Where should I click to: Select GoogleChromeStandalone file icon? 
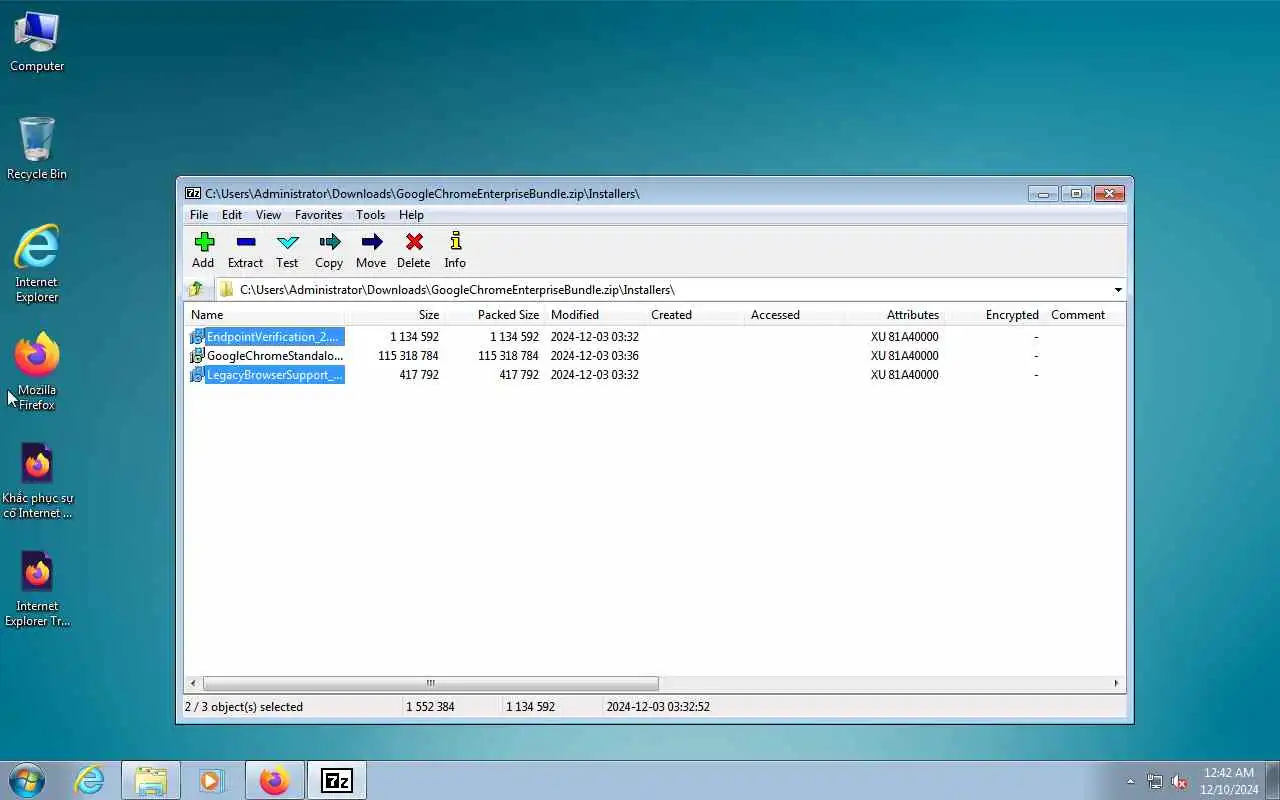pos(197,356)
